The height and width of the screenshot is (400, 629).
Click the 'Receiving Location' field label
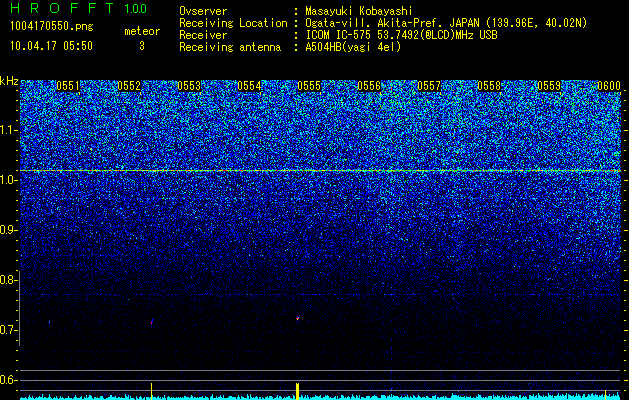[233, 23]
